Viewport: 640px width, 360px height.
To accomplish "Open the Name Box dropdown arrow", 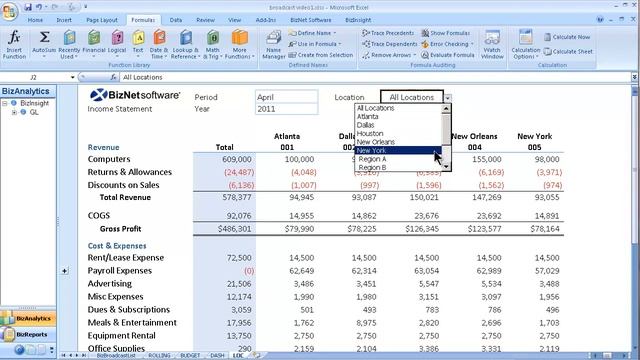I will (73, 77).
